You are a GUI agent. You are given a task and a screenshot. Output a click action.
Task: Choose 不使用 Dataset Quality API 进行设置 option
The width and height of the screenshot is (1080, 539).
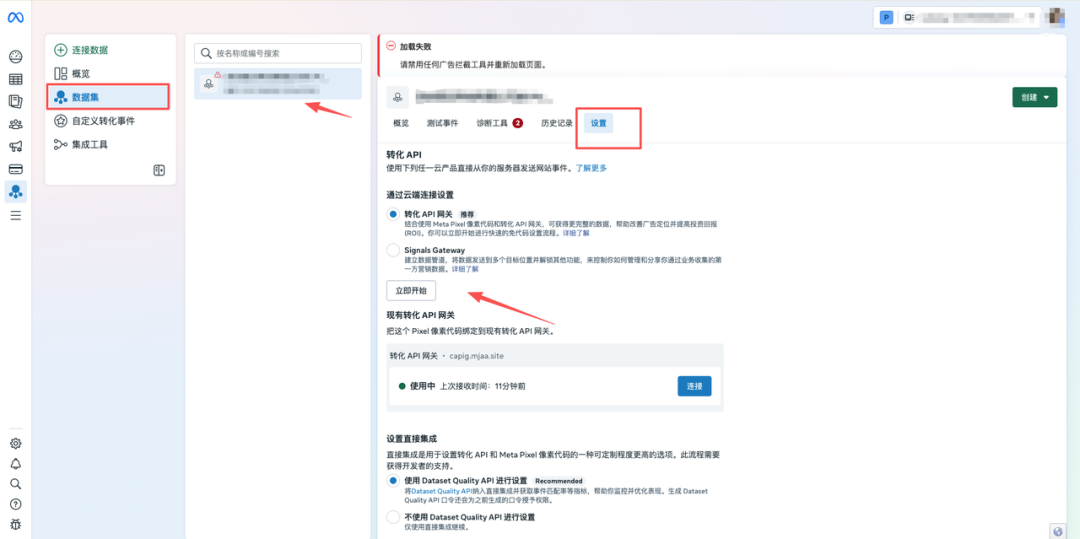[393, 517]
